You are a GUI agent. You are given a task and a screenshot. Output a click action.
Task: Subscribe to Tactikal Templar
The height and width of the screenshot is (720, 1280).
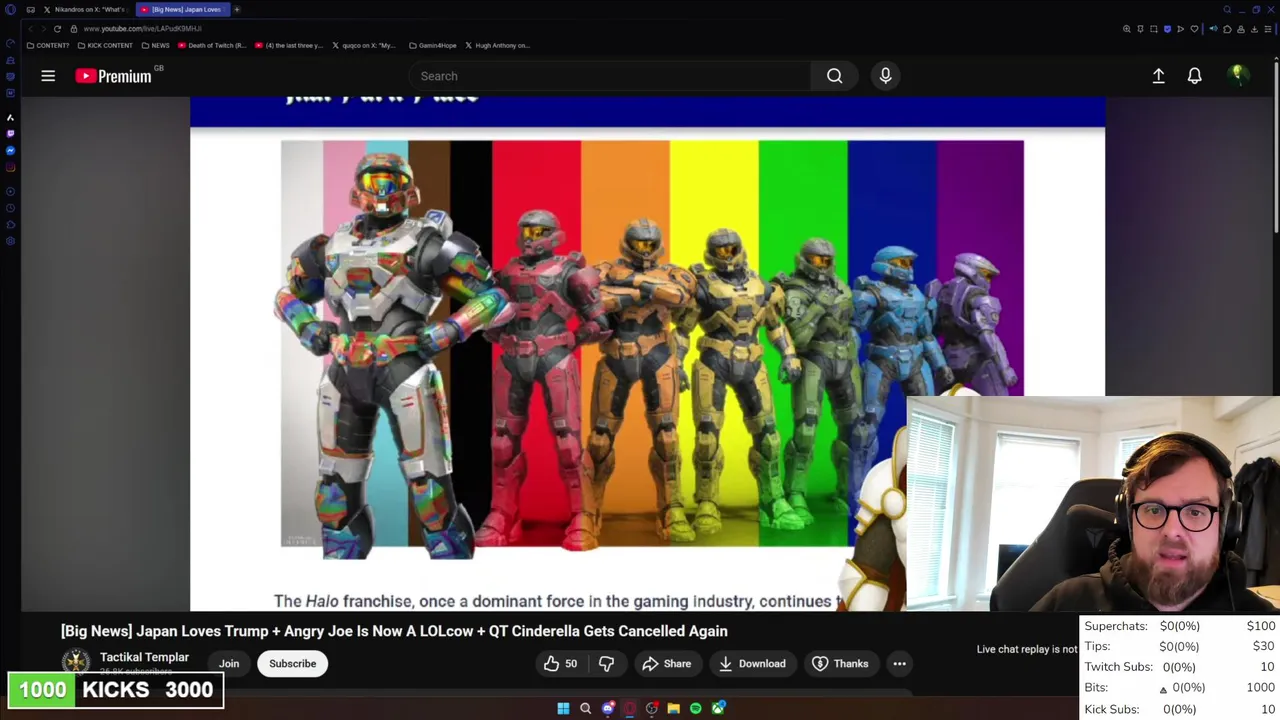pos(292,664)
